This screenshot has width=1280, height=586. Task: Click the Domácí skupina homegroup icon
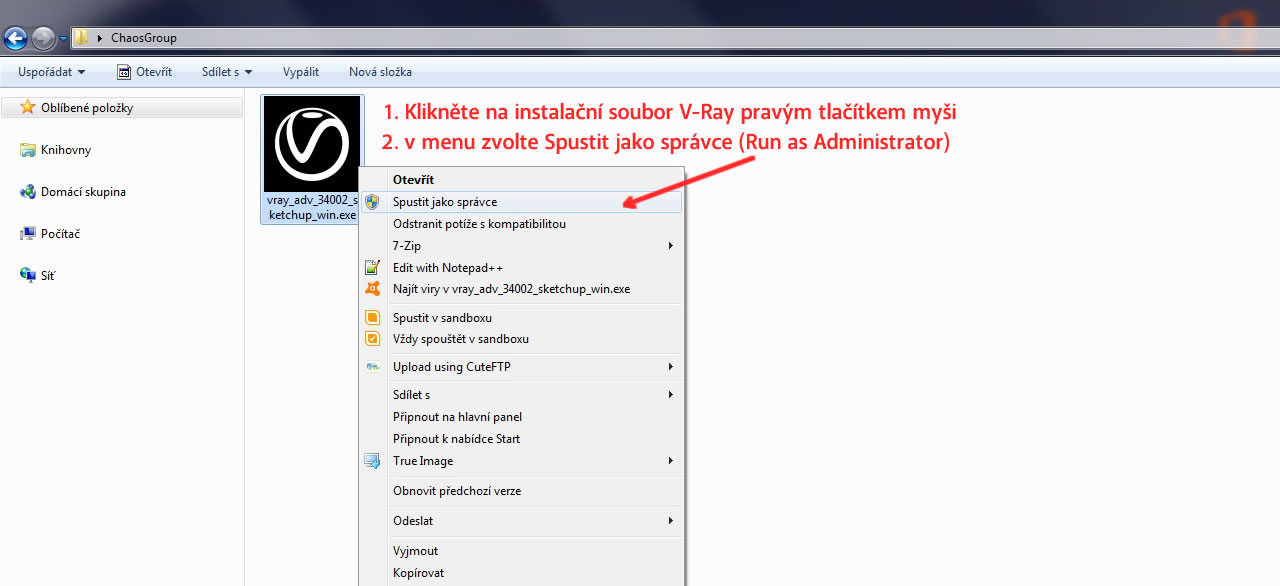tap(28, 192)
